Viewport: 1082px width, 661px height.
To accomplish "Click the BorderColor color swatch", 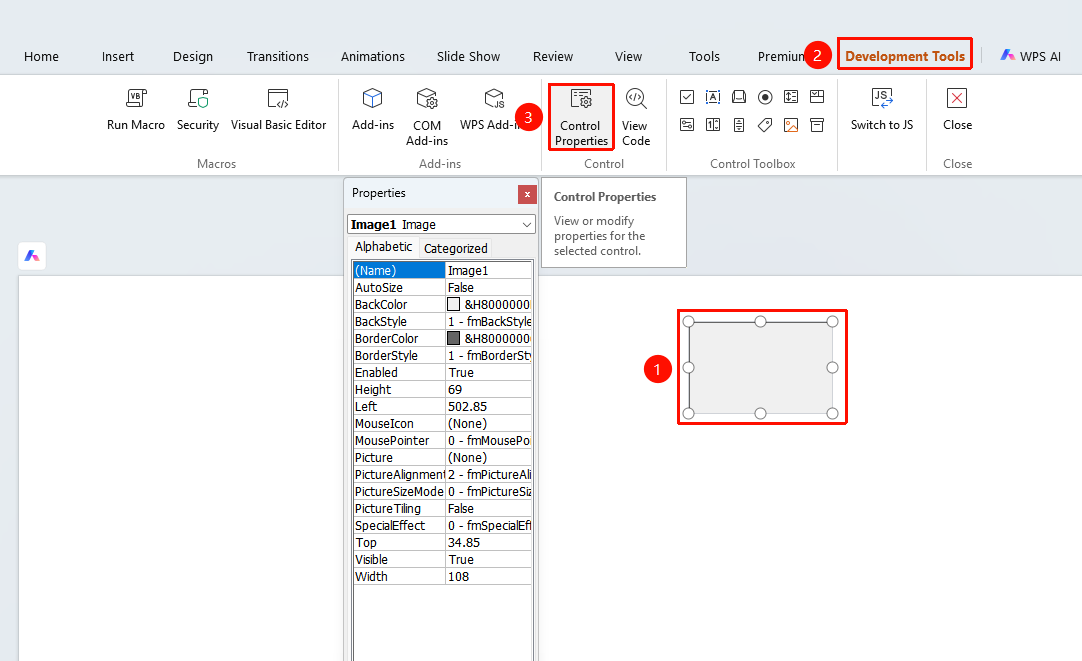I will click(x=453, y=338).
